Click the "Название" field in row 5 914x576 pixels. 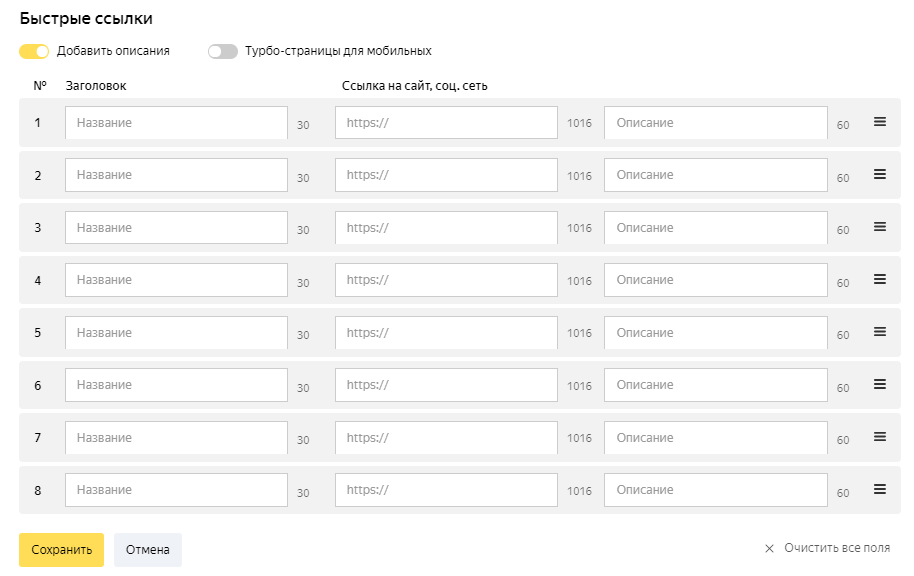coord(176,333)
